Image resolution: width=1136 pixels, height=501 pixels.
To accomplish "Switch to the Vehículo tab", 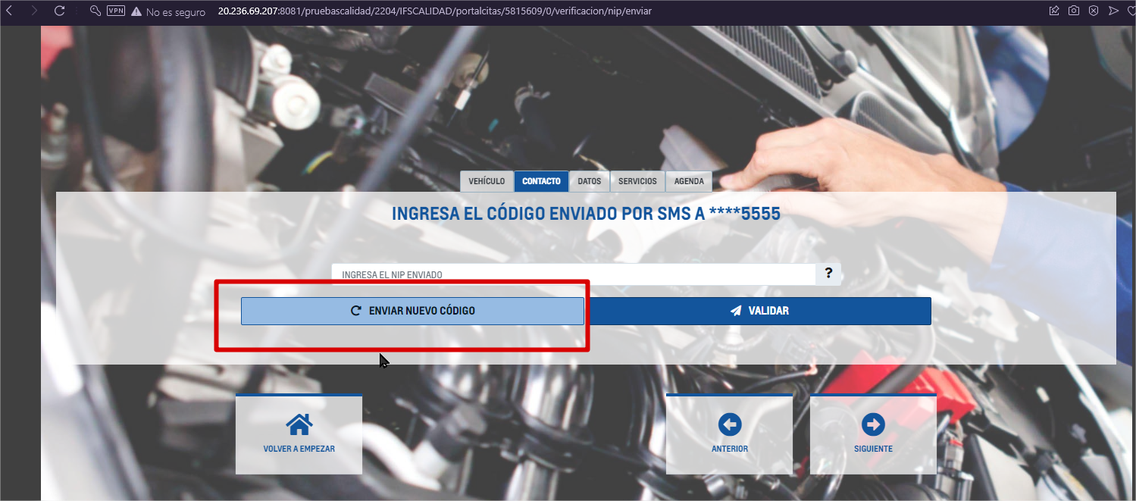I will (487, 181).
